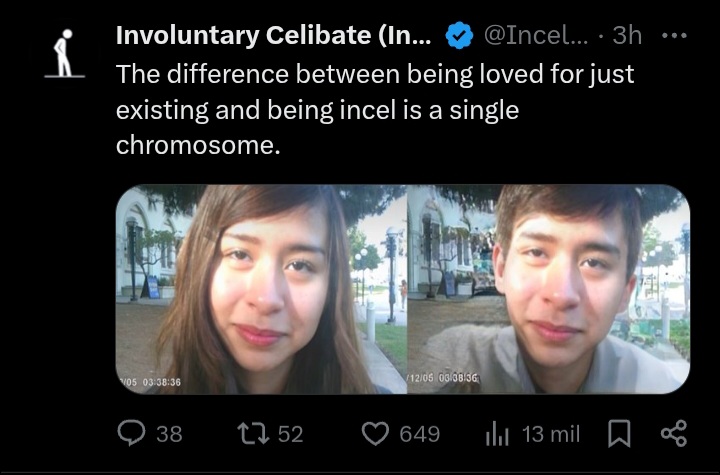
Task: Open the Involuntary Celibate display name
Action: (274, 37)
